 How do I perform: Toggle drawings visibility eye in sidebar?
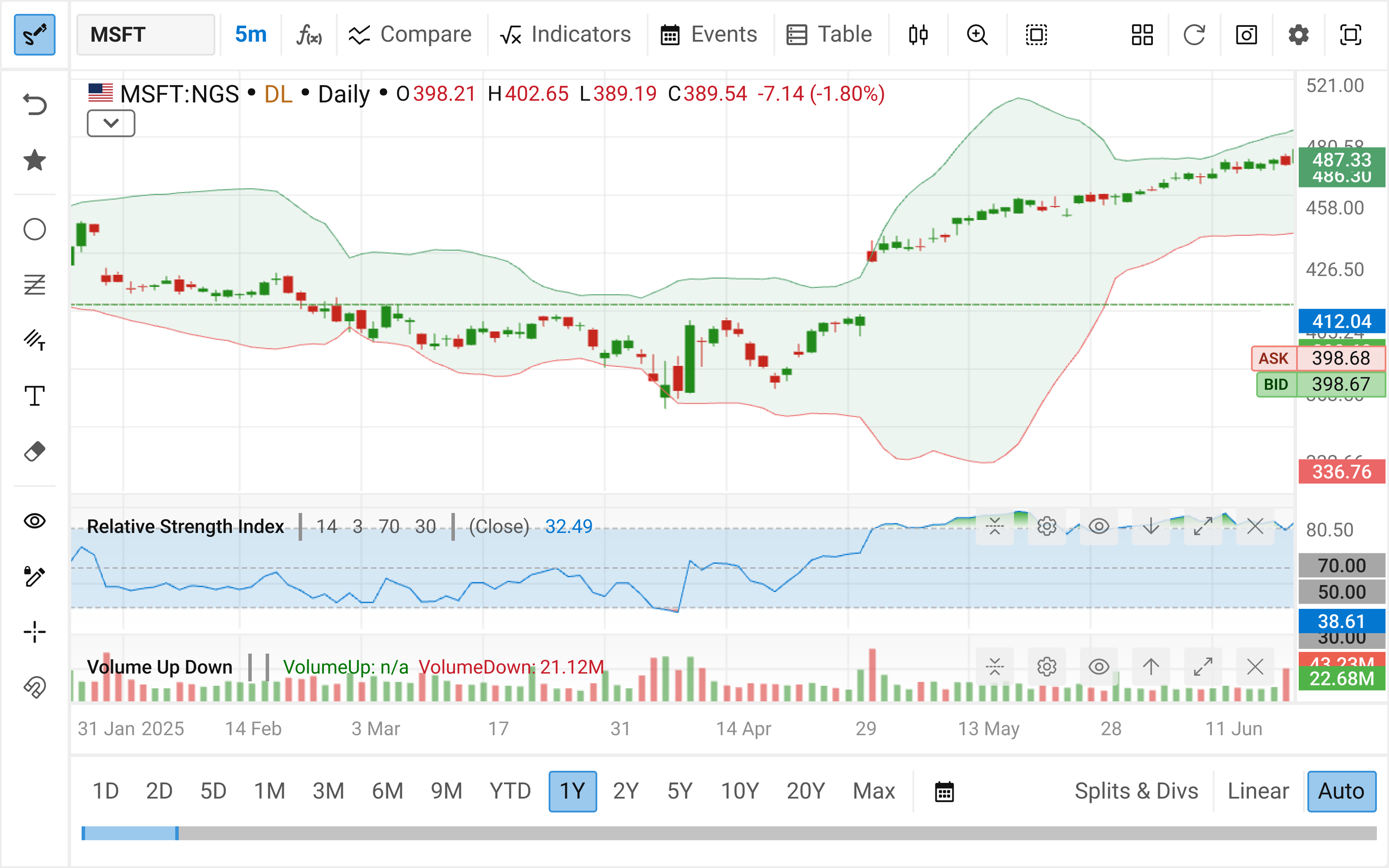click(34, 521)
